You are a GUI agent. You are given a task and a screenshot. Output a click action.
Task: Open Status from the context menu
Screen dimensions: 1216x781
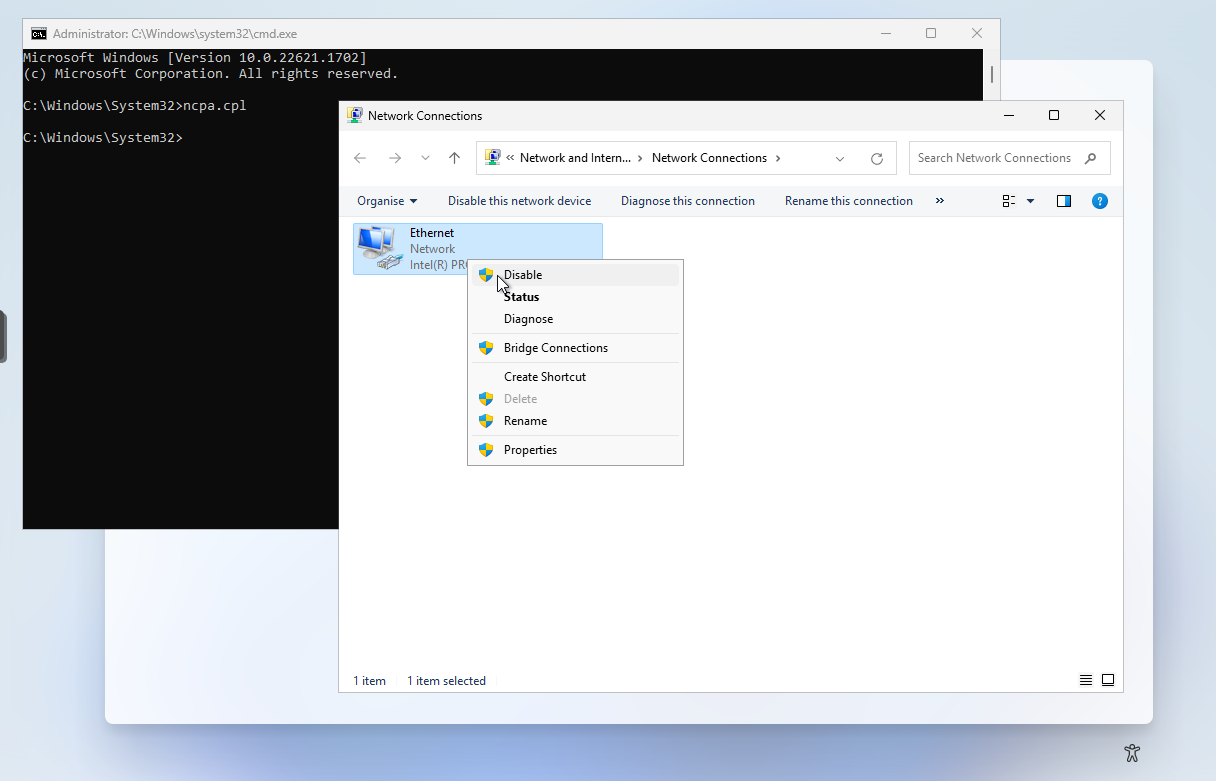pos(575,297)
